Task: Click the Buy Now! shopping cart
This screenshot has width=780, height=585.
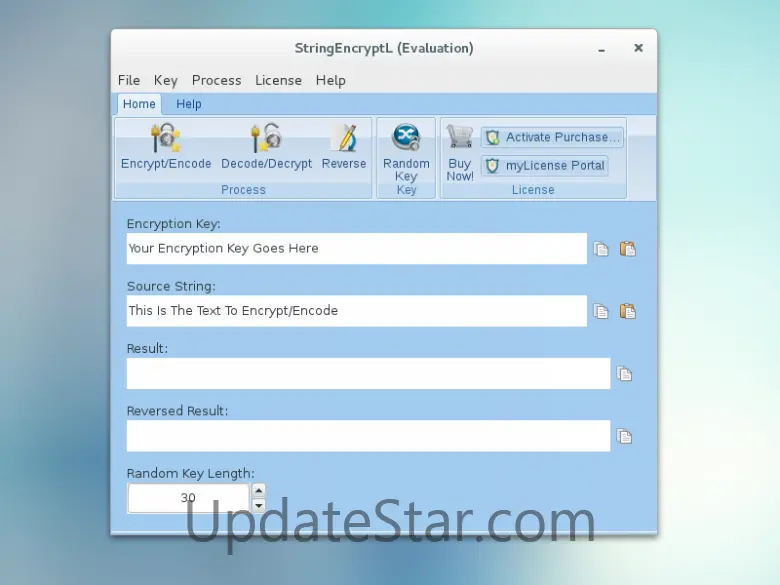Action: tap(460, 152)
